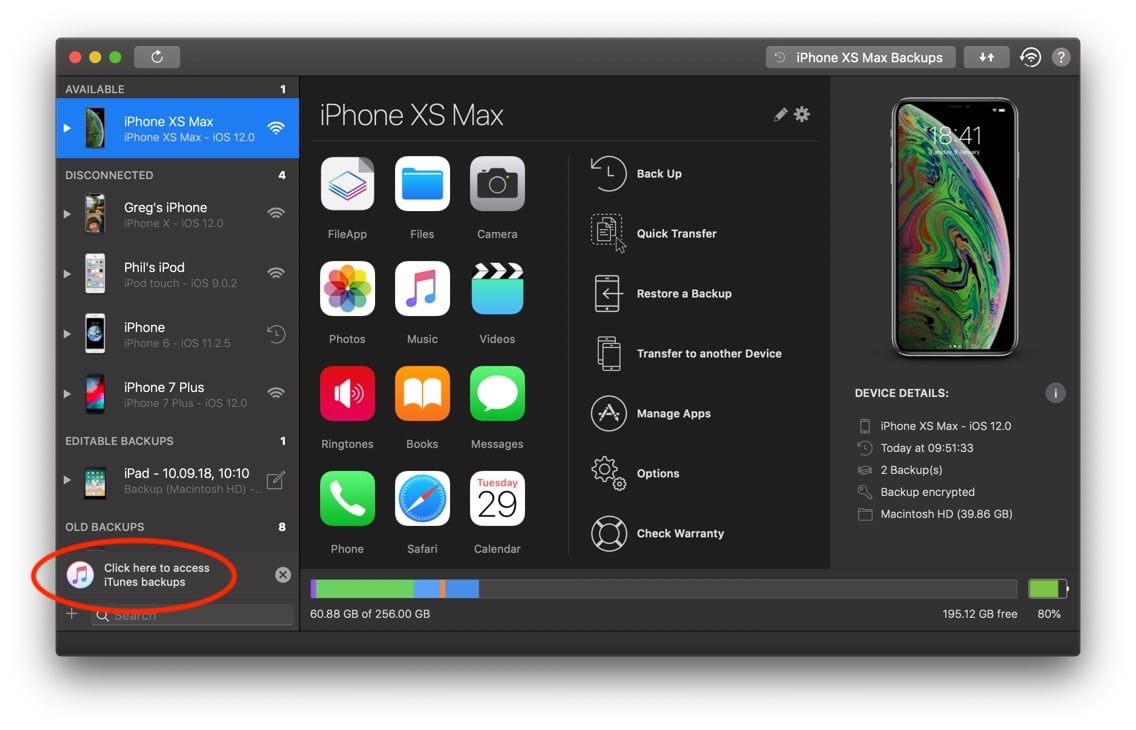Open the Photos app icon

pos(347,289)
